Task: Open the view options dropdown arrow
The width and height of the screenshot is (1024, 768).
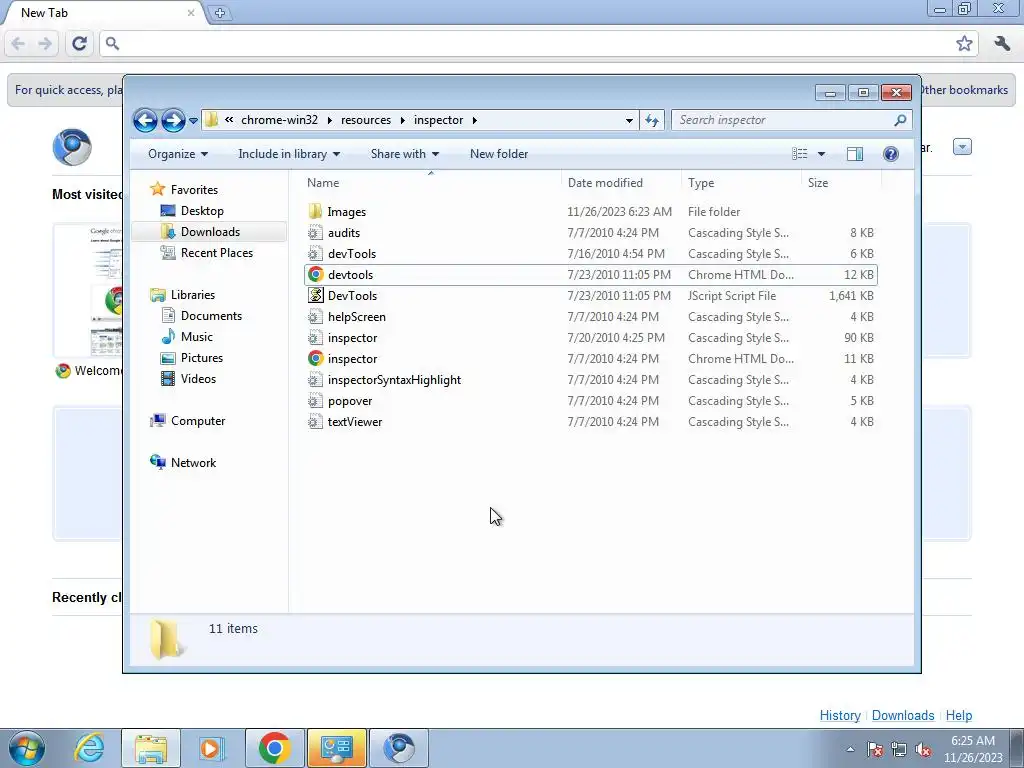Action: click(822, 154)
